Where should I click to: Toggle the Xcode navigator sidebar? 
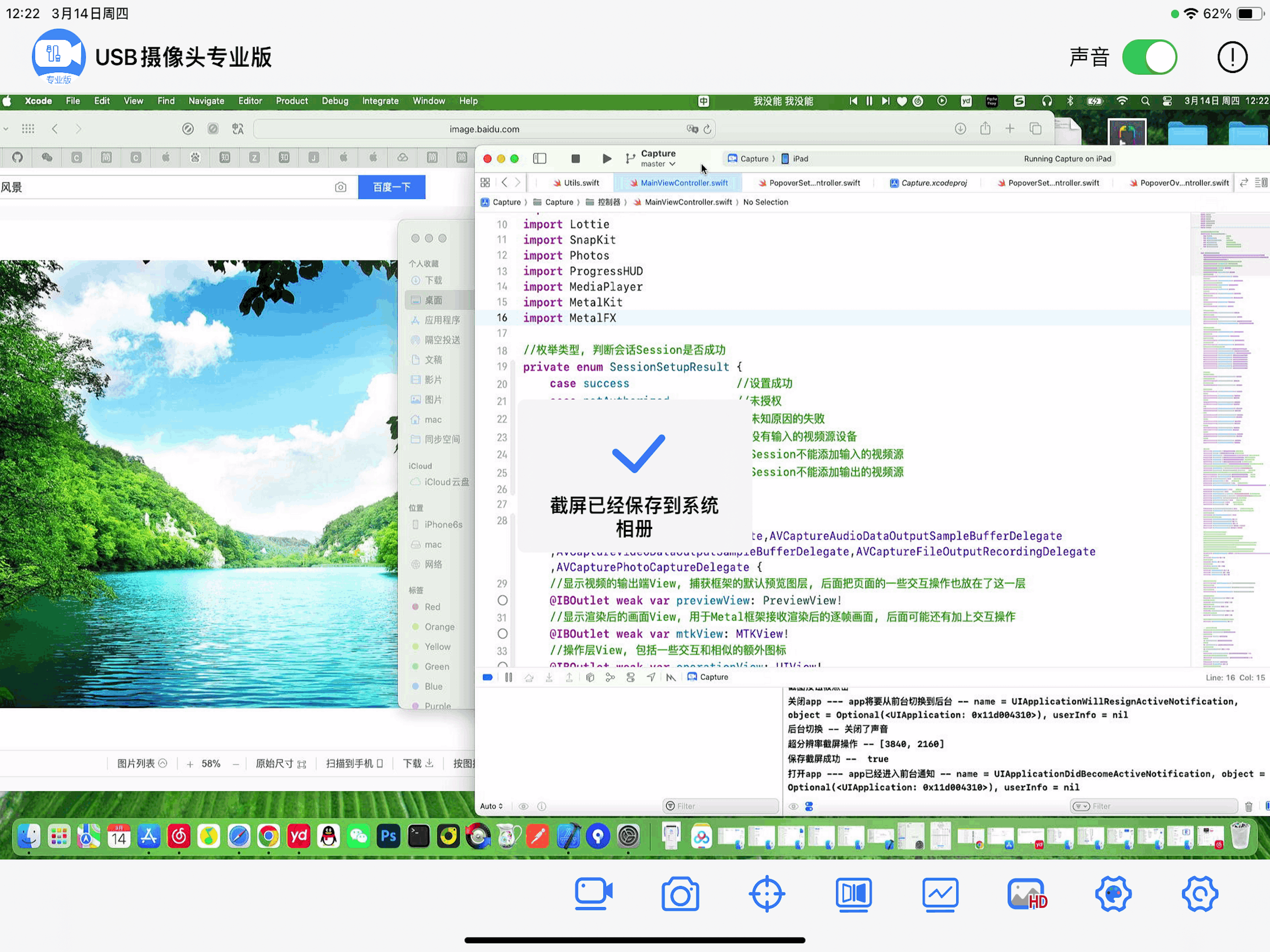(539, 159)
